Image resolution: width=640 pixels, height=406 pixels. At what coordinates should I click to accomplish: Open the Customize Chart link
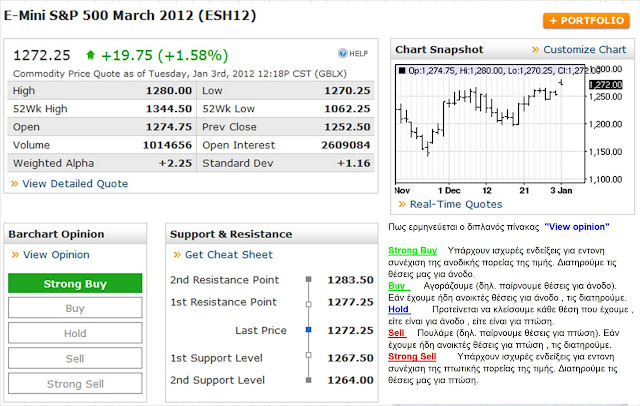[584, 49]
